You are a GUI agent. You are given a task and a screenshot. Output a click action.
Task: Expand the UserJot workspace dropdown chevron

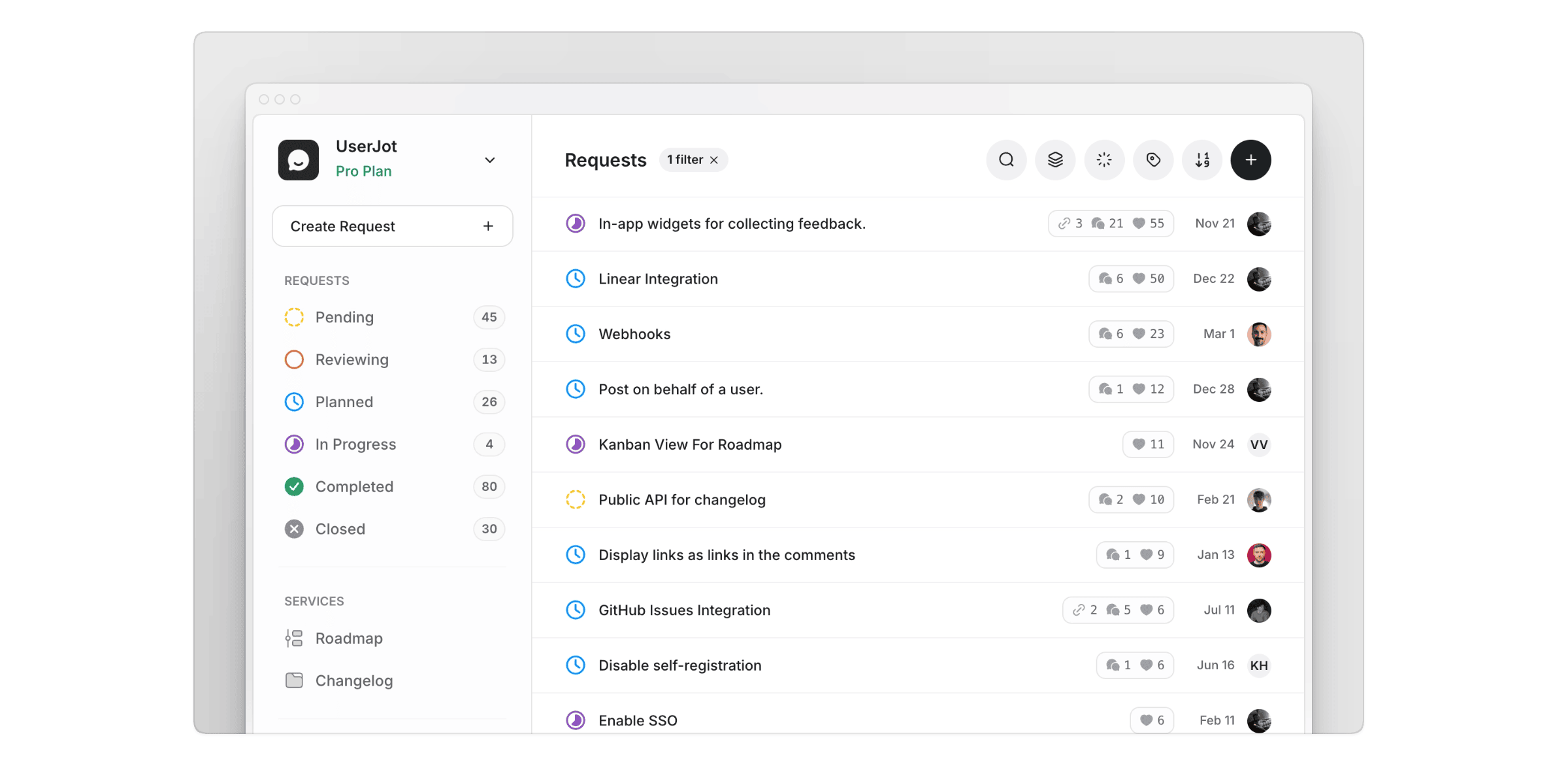[489, 160]
